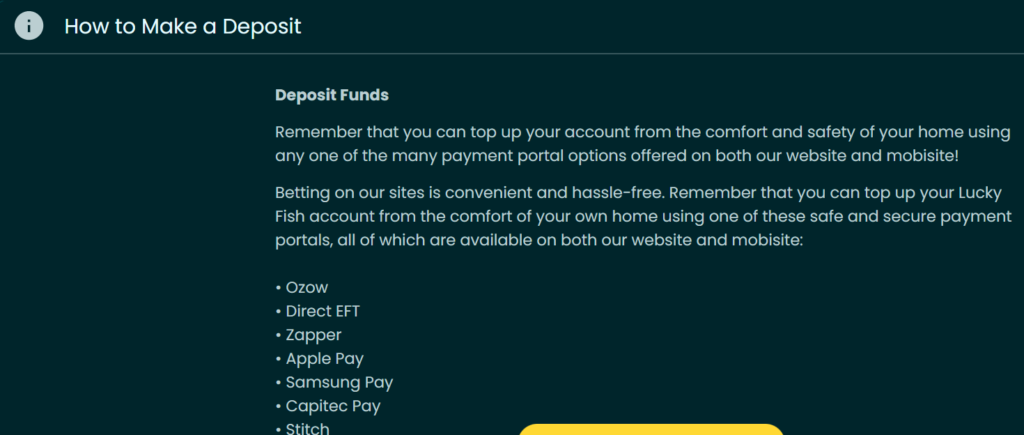Select the Deposit Funds heading
The image size is (1024, 435).
332,95
